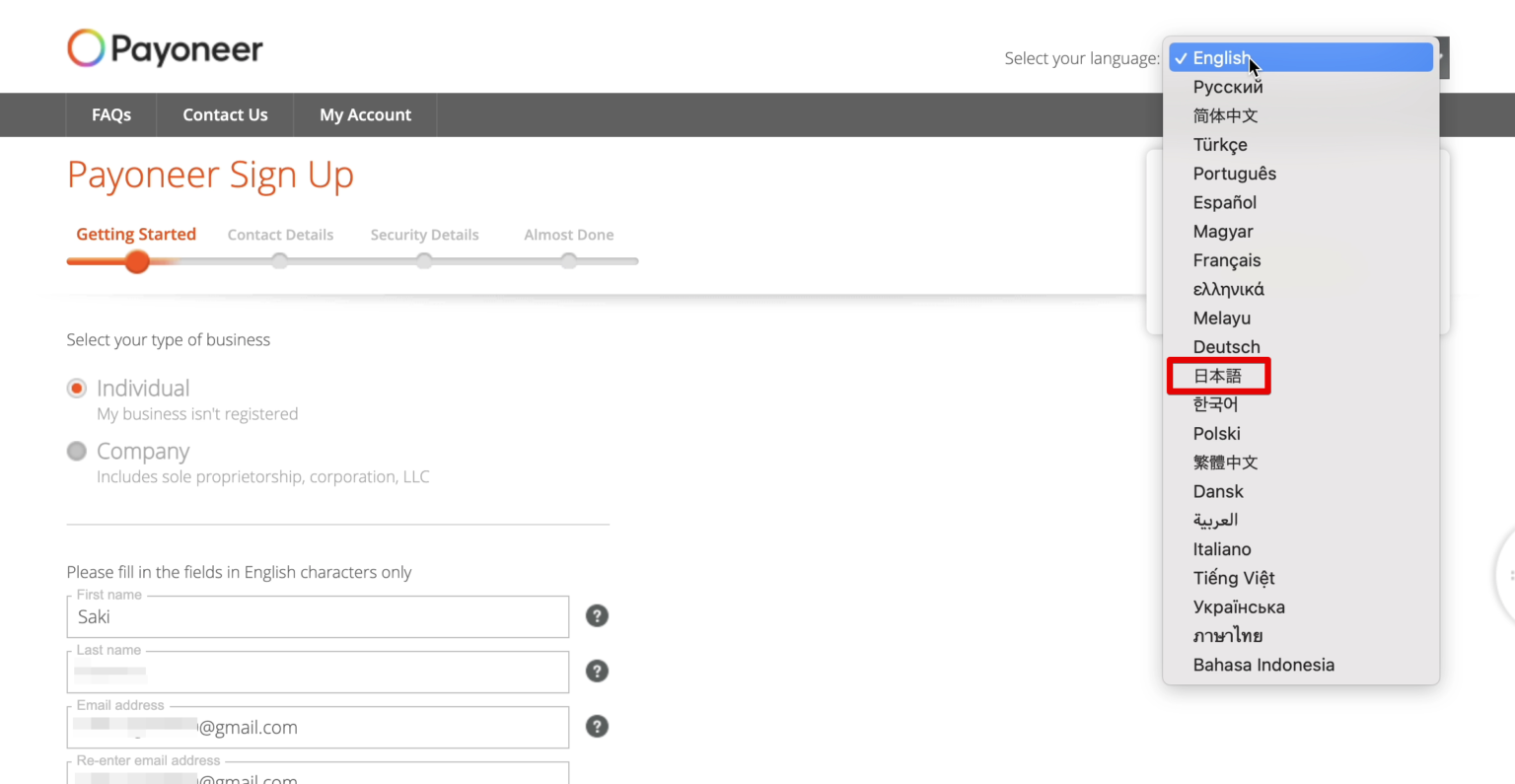Image resolution: width=1515 pixels, height=784 pixels.
Task: Click the orange Getting Started progress marker
Action: (137, 261)
